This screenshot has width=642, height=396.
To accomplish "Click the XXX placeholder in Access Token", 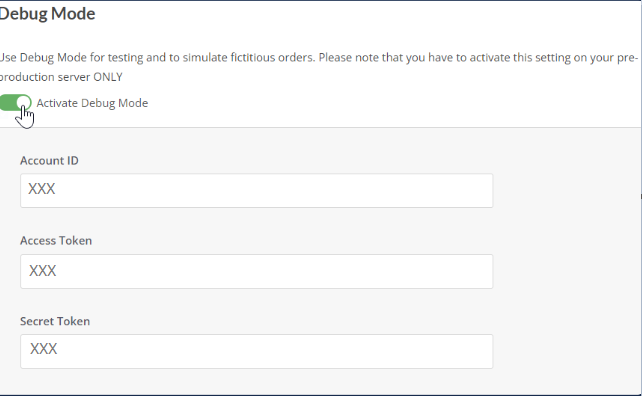I will pyautogui.click(x=42, y=271).
